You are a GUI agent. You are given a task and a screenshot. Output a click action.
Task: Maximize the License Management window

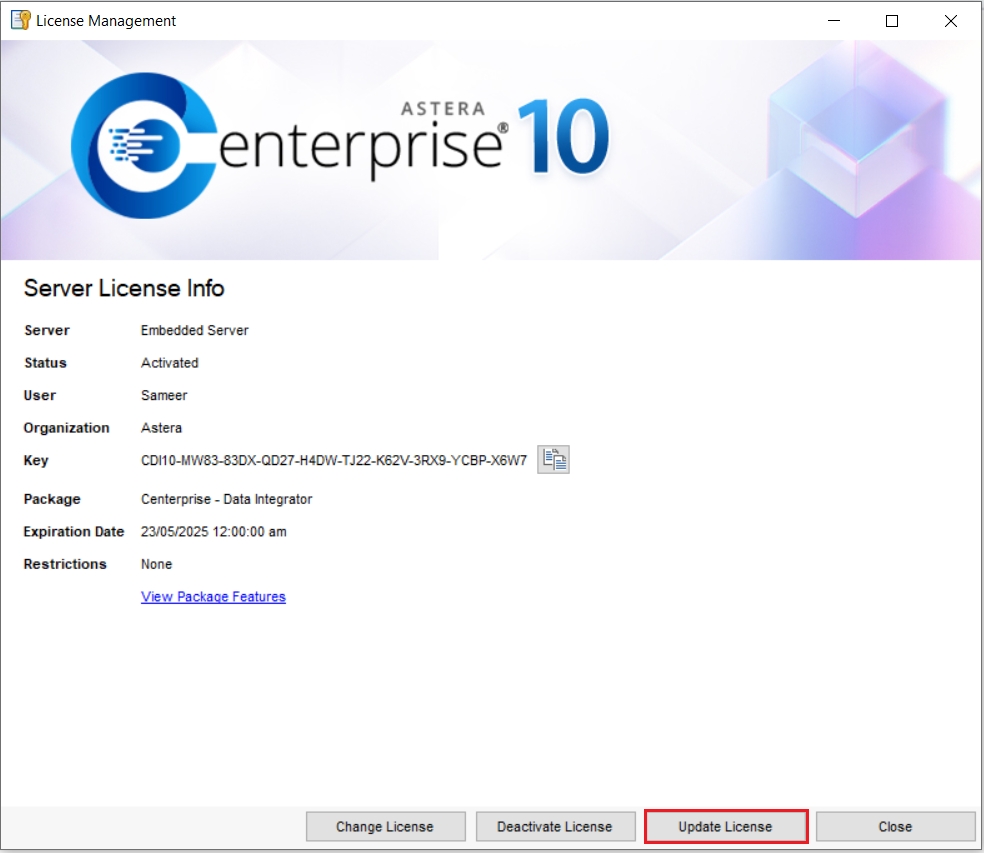point(892,21)
